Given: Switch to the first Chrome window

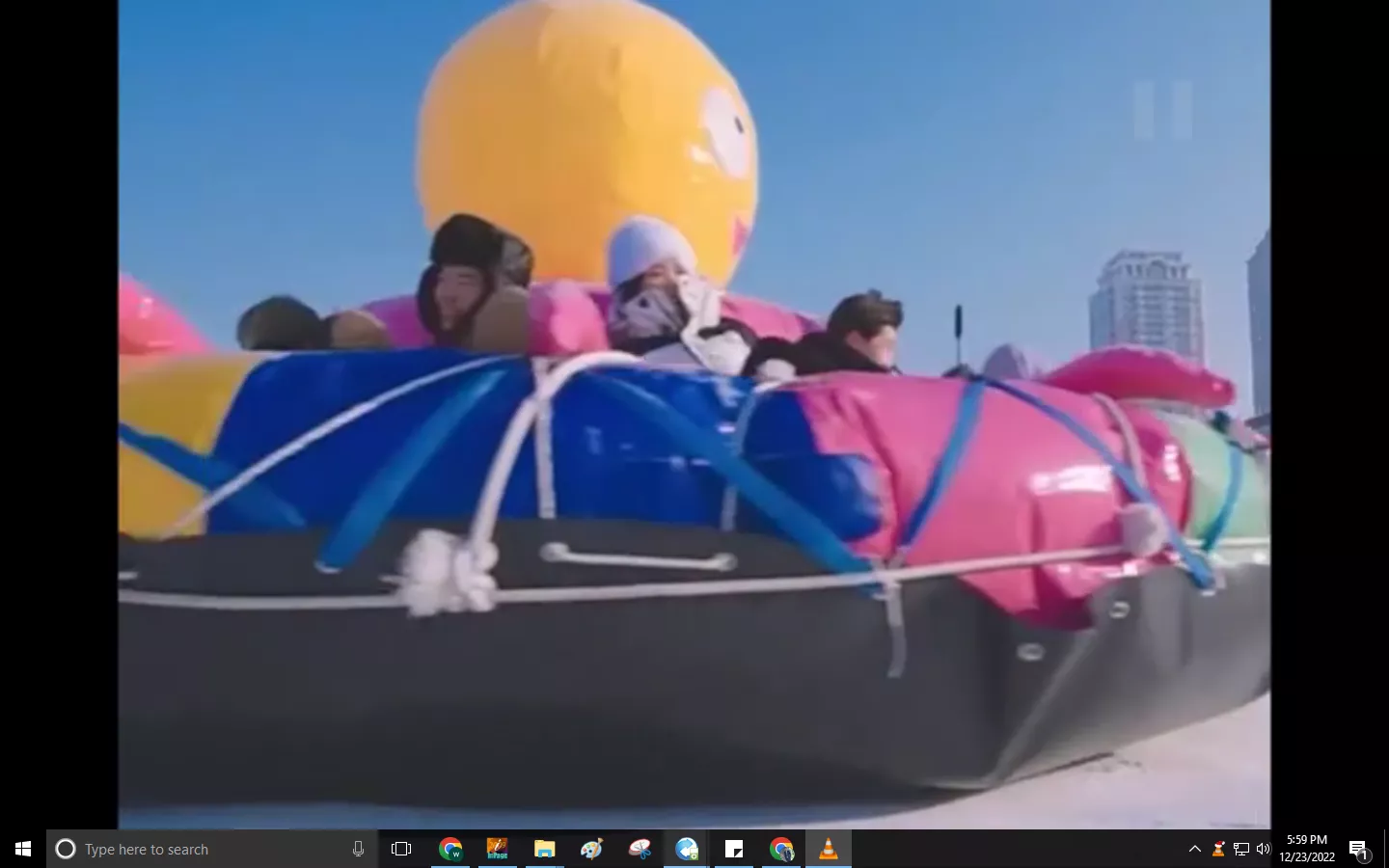Looking at the screenshot, I should click(450, 849).
